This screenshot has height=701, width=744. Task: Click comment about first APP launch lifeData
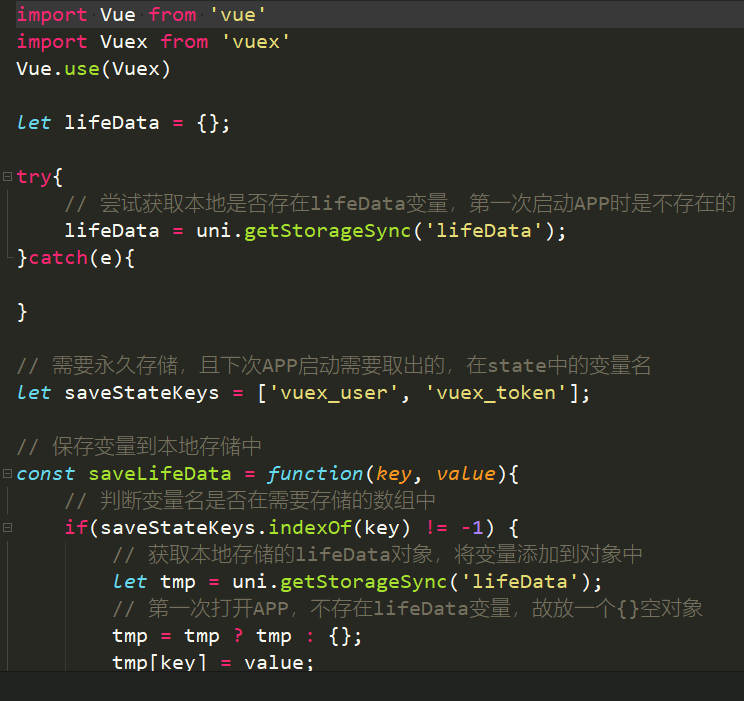coord(400,204)
